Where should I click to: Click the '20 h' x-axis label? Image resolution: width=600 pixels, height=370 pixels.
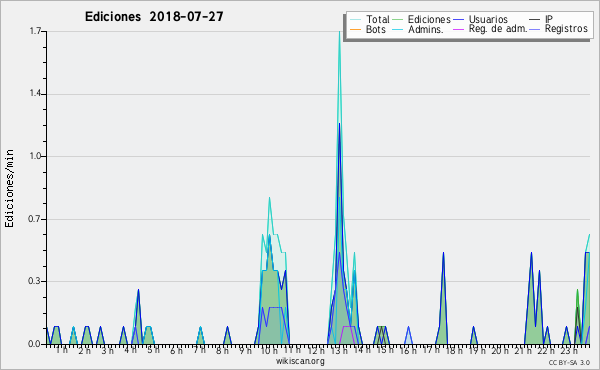click(x=500, y=350)
